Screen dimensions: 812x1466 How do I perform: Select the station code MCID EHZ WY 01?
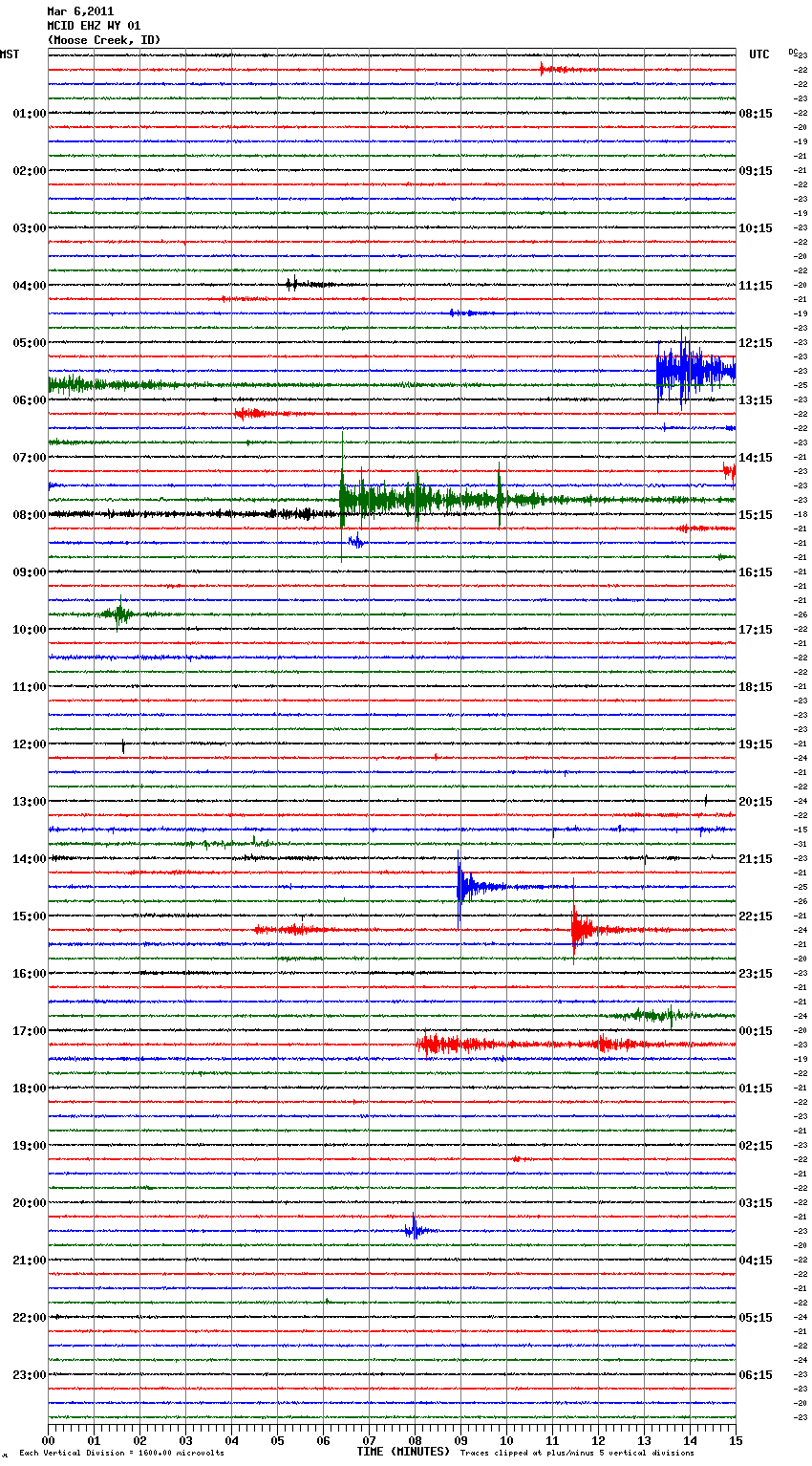[94, 26]
